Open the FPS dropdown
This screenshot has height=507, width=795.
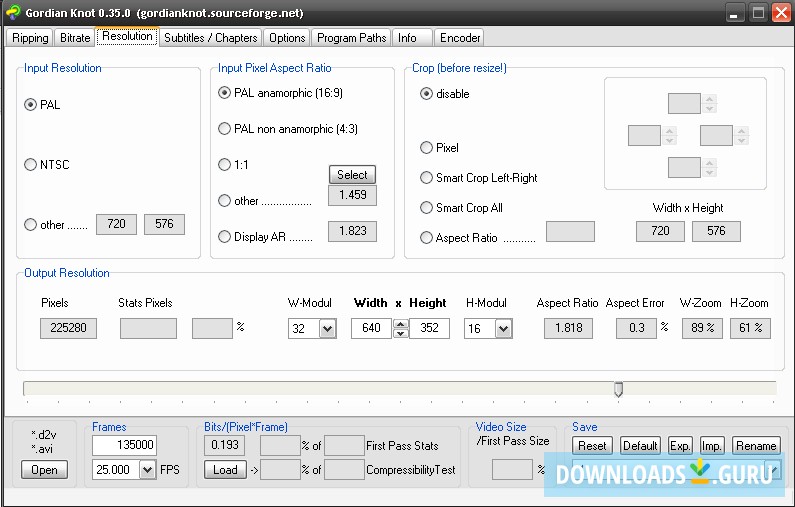click(x=147, y=469)
